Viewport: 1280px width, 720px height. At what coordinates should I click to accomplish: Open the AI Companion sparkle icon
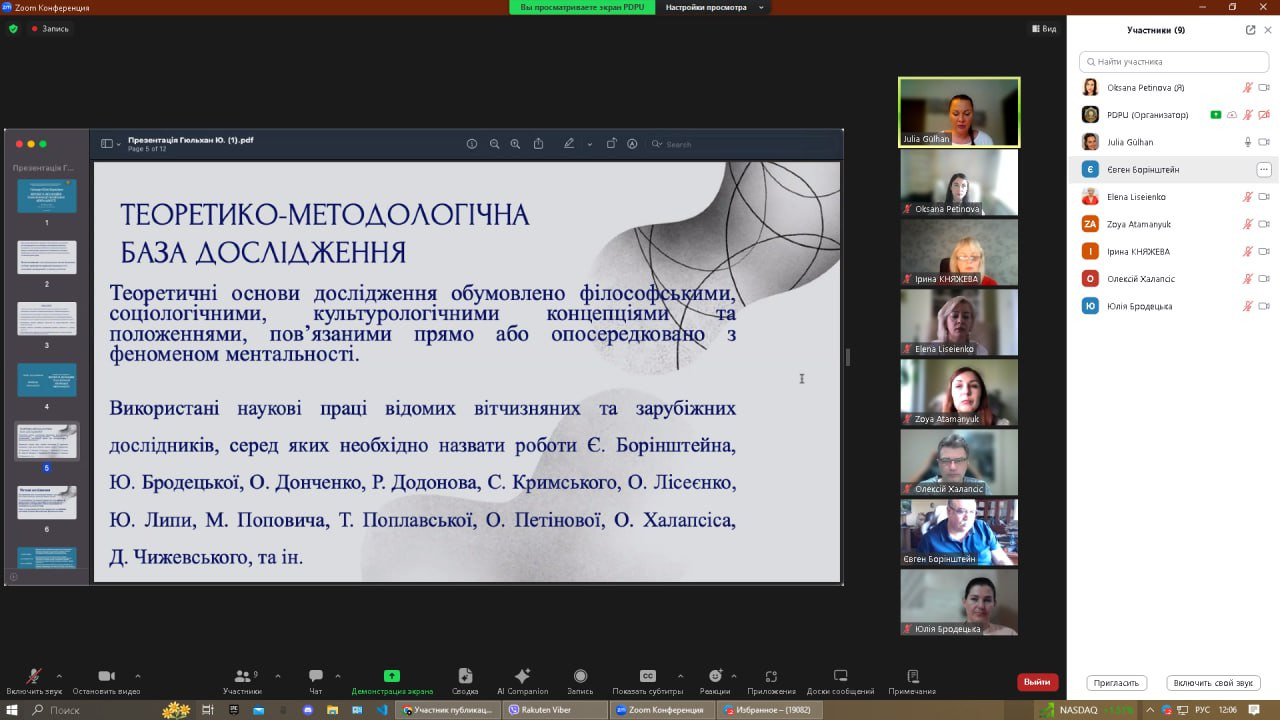(521, 677)
